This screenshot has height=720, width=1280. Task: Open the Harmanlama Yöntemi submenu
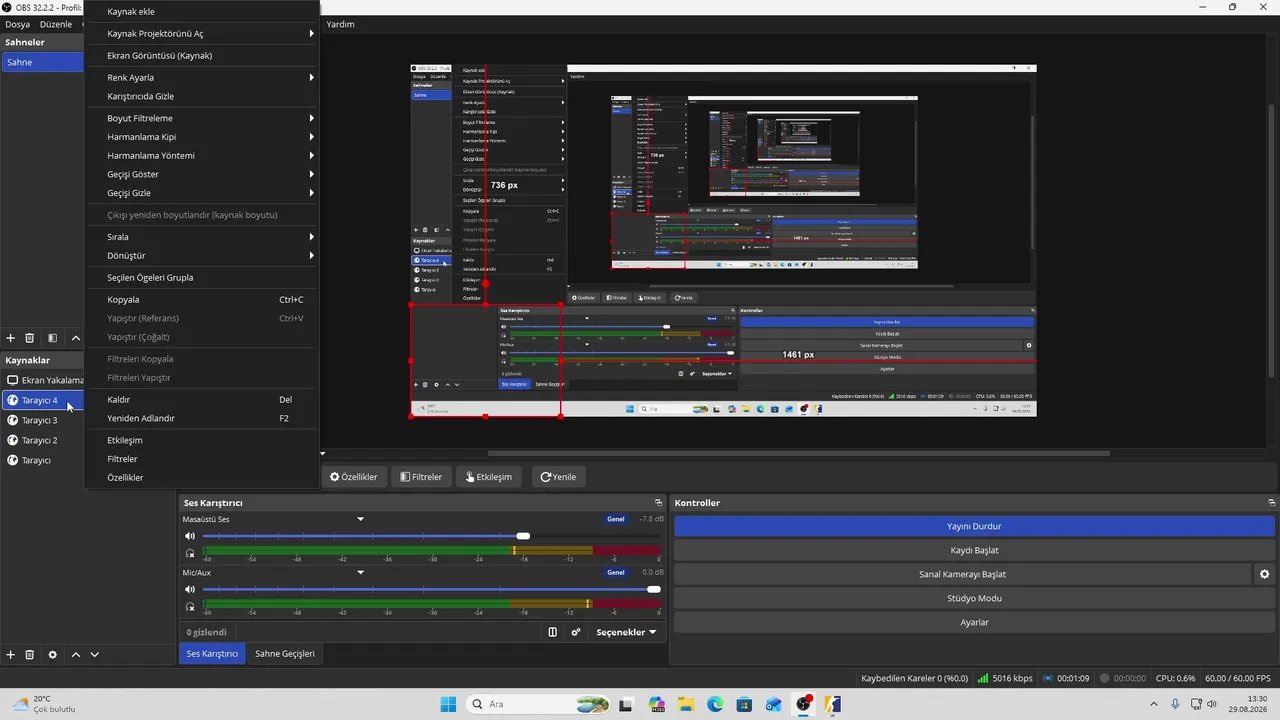pos(202,155)
